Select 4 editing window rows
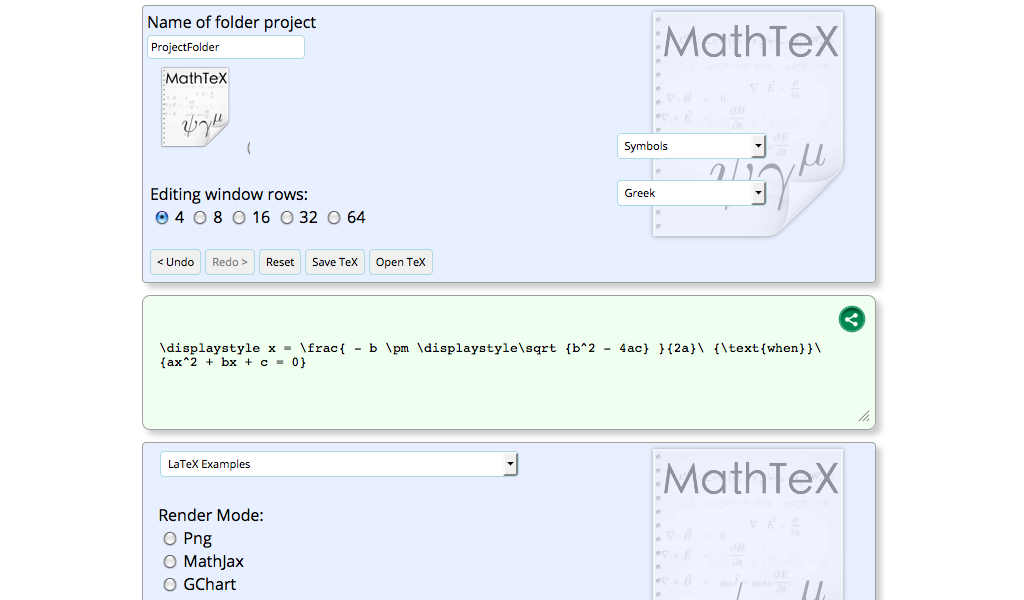1024x600 pixels. [162, 217]
